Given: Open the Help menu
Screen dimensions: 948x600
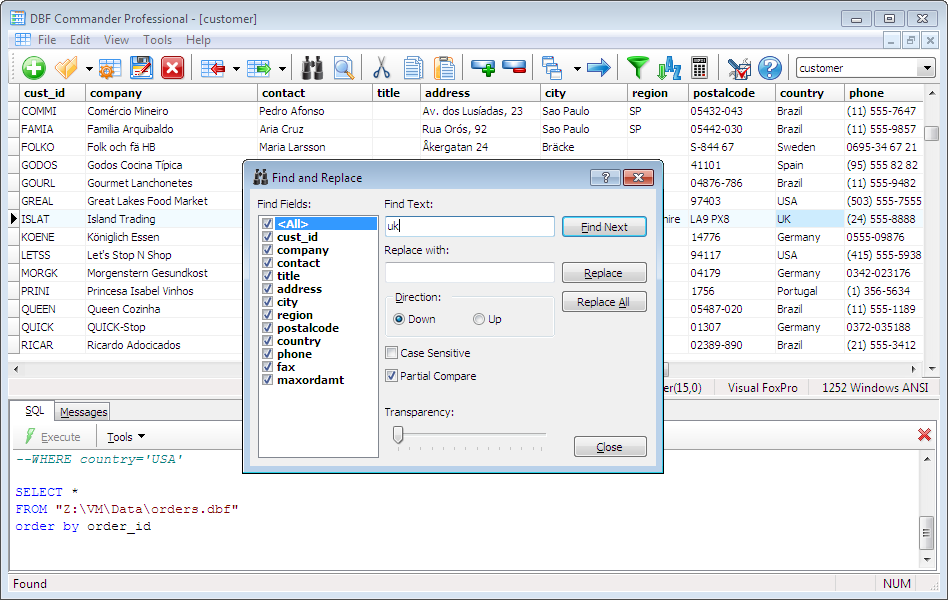Looking at the screenshot, I should click(x=198, y=39).
